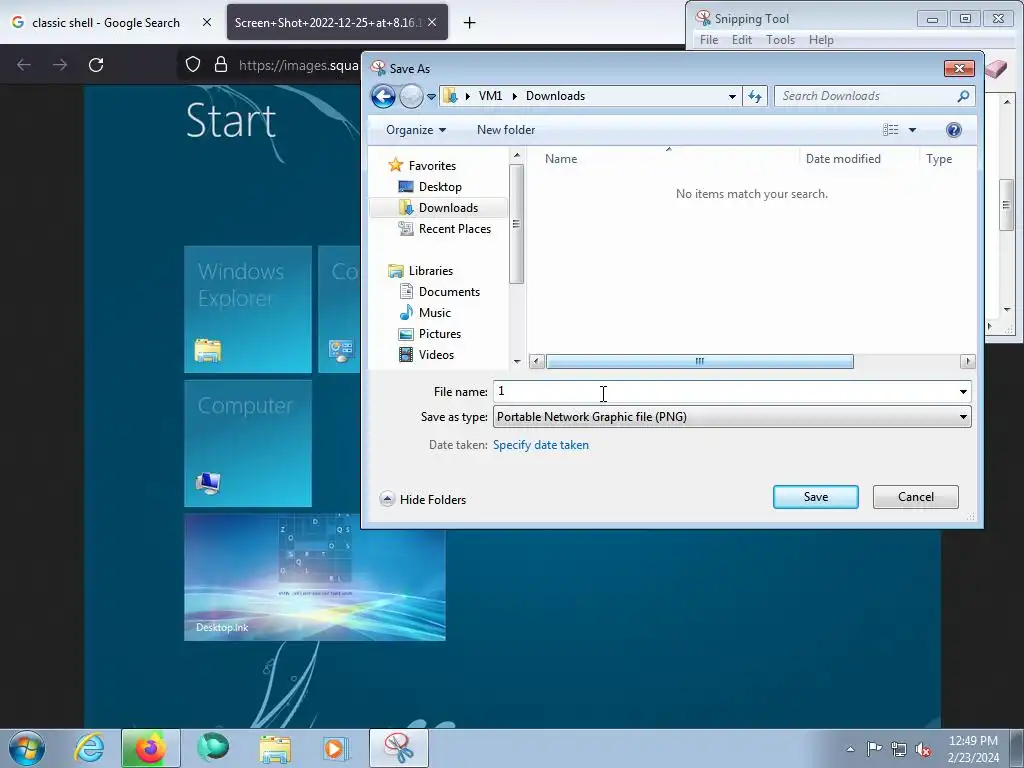The height and width of the screenshot is (768, 1024).
Task: Show hidden tray icons arrow
Action: coord(850,749)
